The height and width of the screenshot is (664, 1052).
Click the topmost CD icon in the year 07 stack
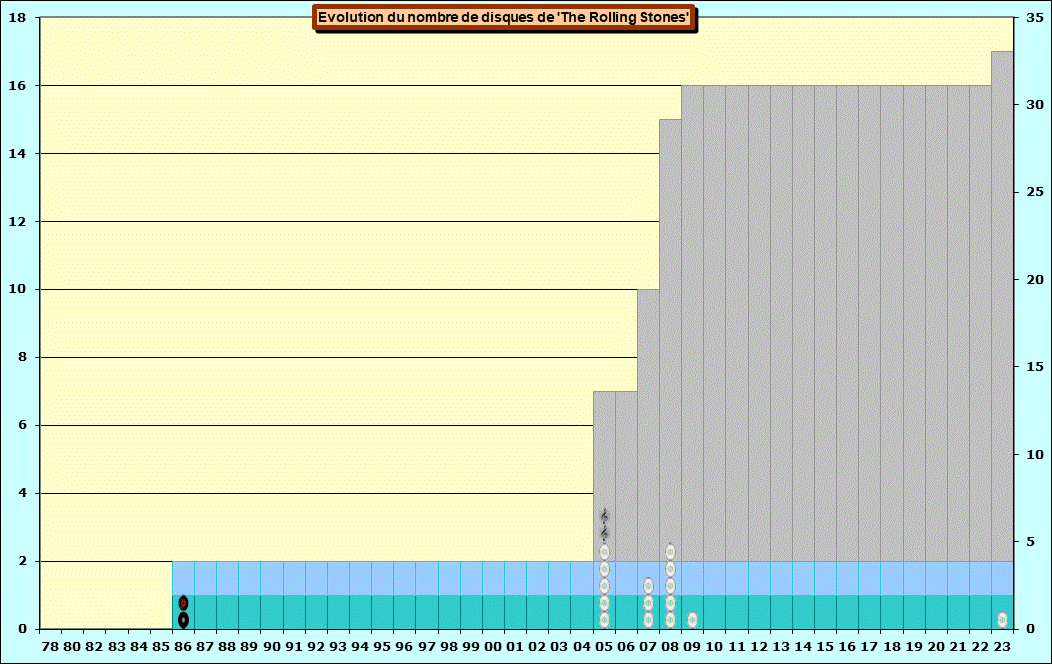click(x=648, y=586)
